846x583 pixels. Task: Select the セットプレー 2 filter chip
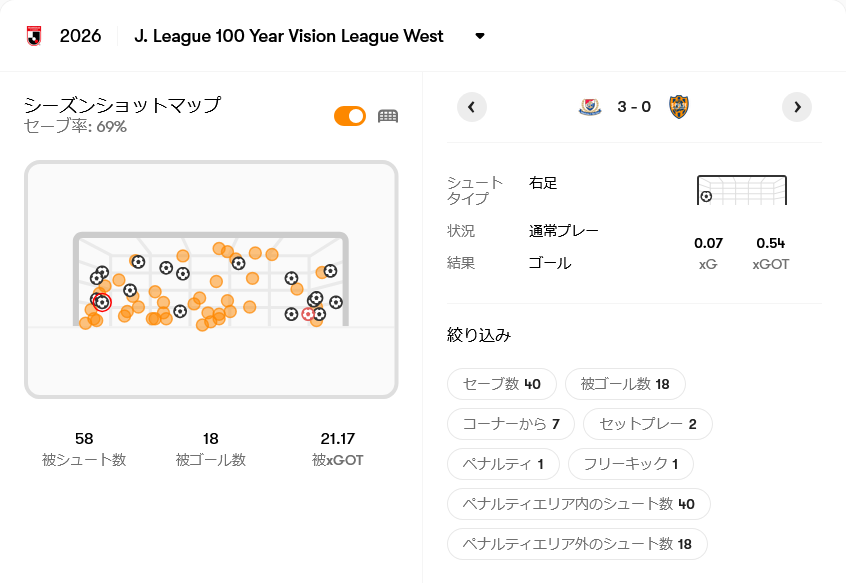[x=647, y=424]
